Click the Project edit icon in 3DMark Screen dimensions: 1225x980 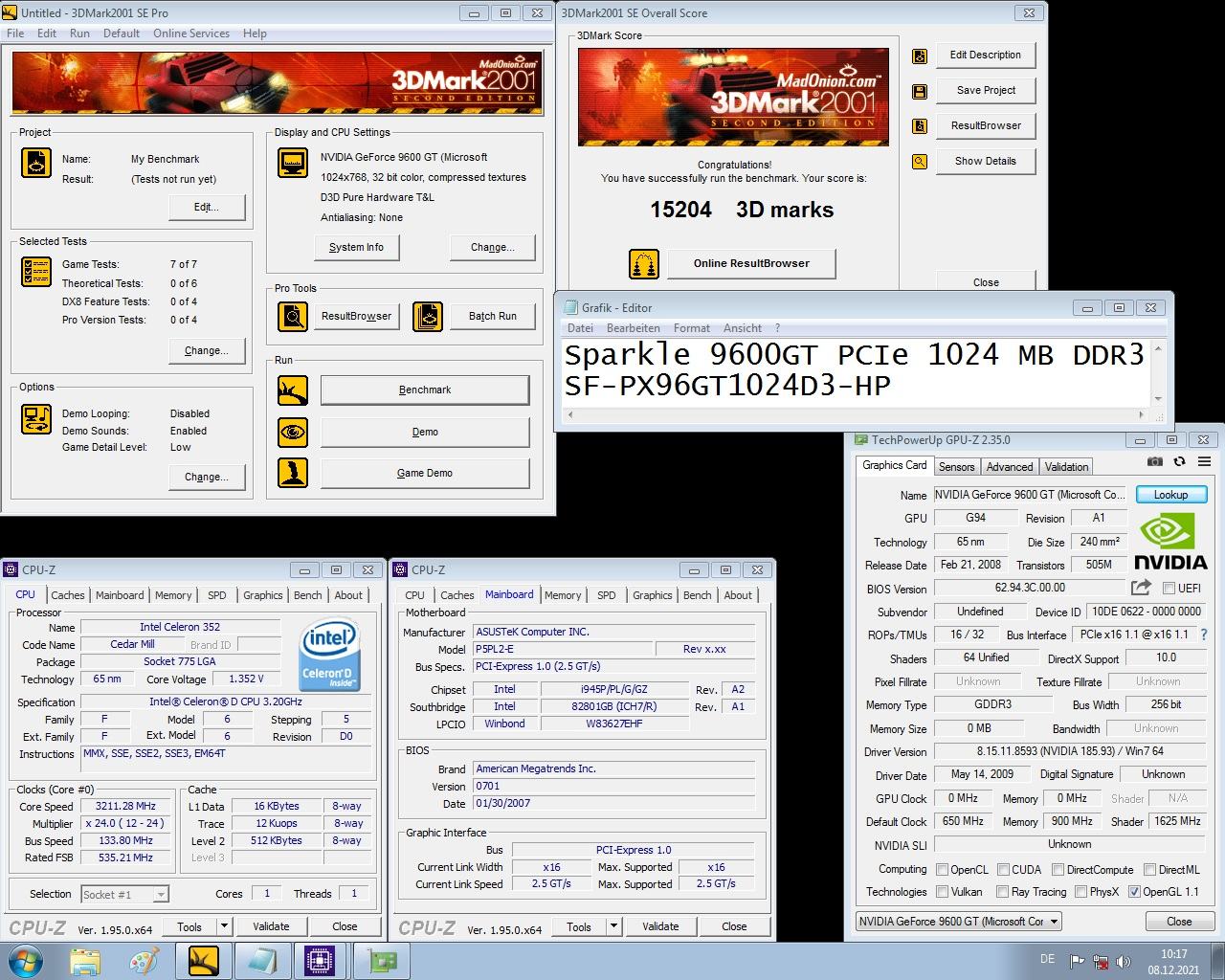pyautogui.click(x=36, y=163)
